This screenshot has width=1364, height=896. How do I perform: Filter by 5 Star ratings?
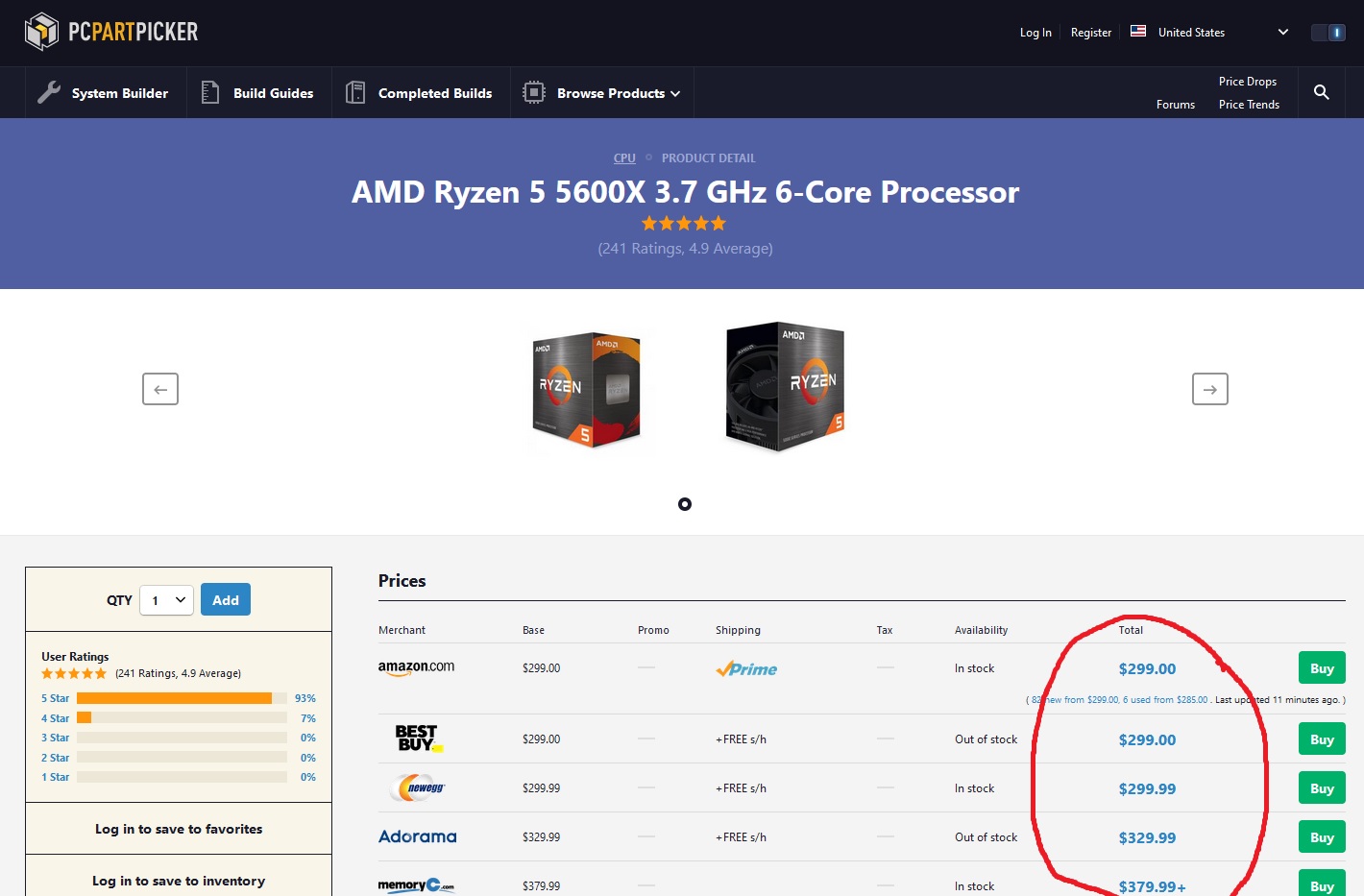(x=56, y=698)
